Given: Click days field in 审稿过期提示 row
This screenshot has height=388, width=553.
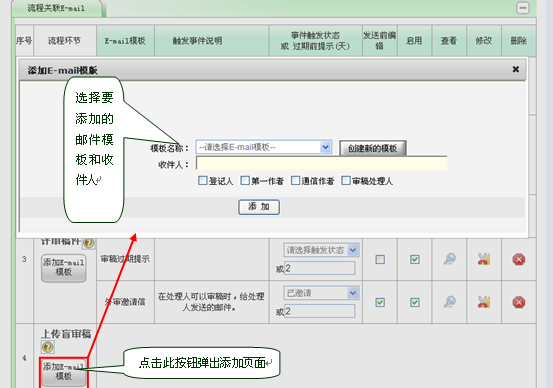Looking at the screenshot, I should pyautogui.click(x=320, y=268).
